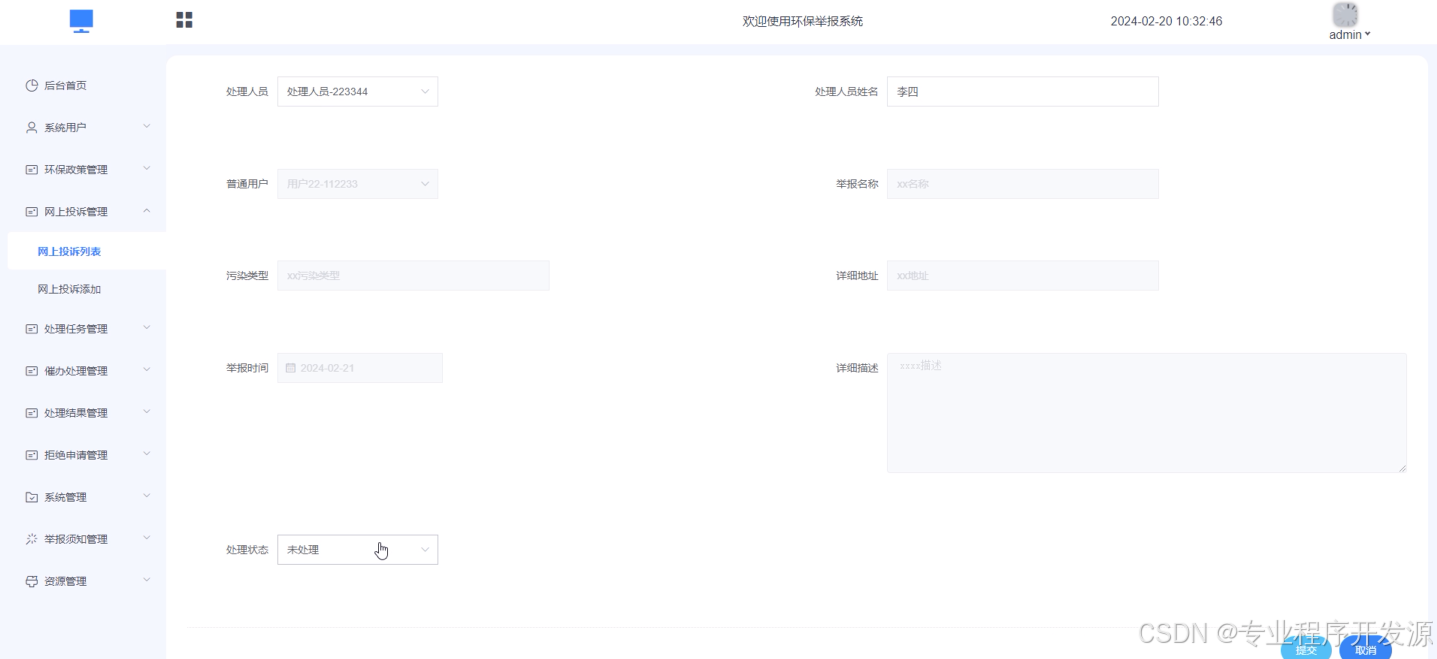The height and width of the screenshot is (659, 1437).
Task: Expand 处理结果管理 using its chevron
Action: click(x=147, y=412)
